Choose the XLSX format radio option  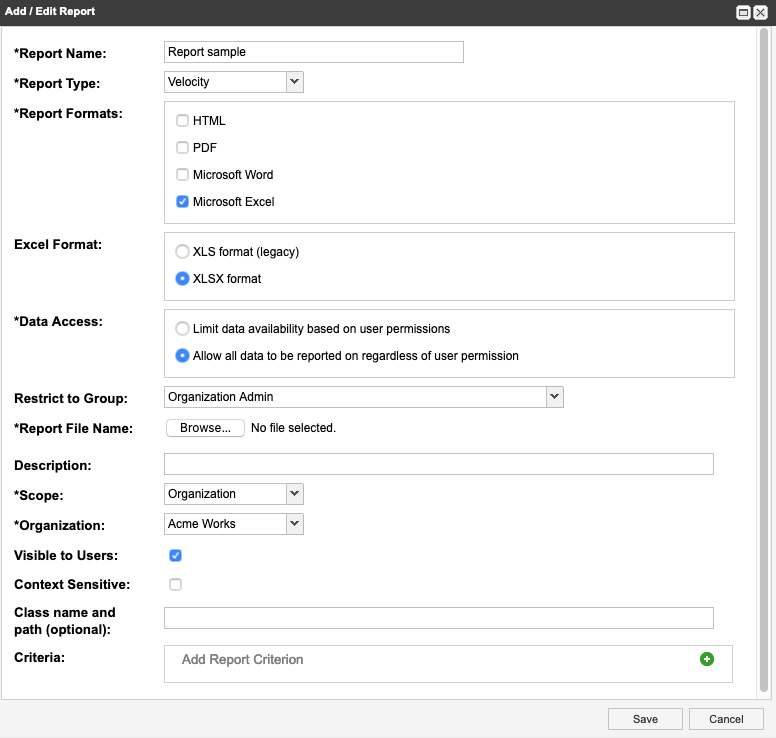[x=182, y=279]
